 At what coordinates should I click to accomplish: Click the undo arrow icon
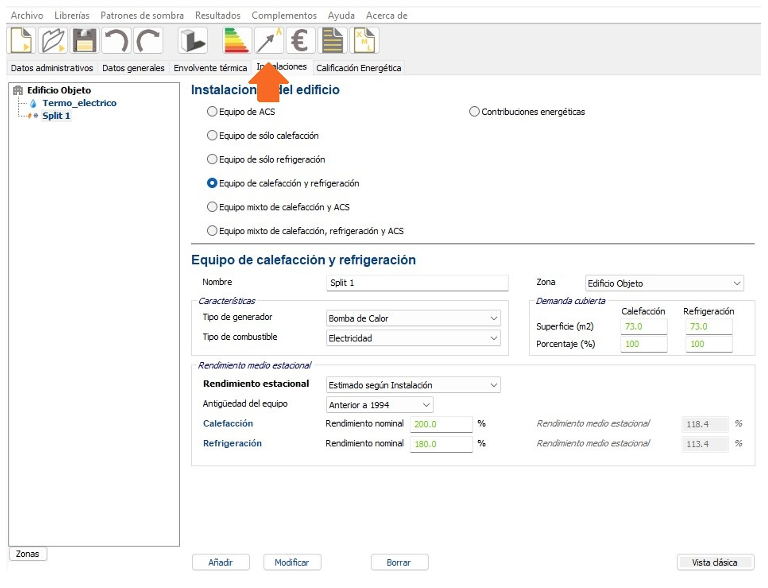116,40
